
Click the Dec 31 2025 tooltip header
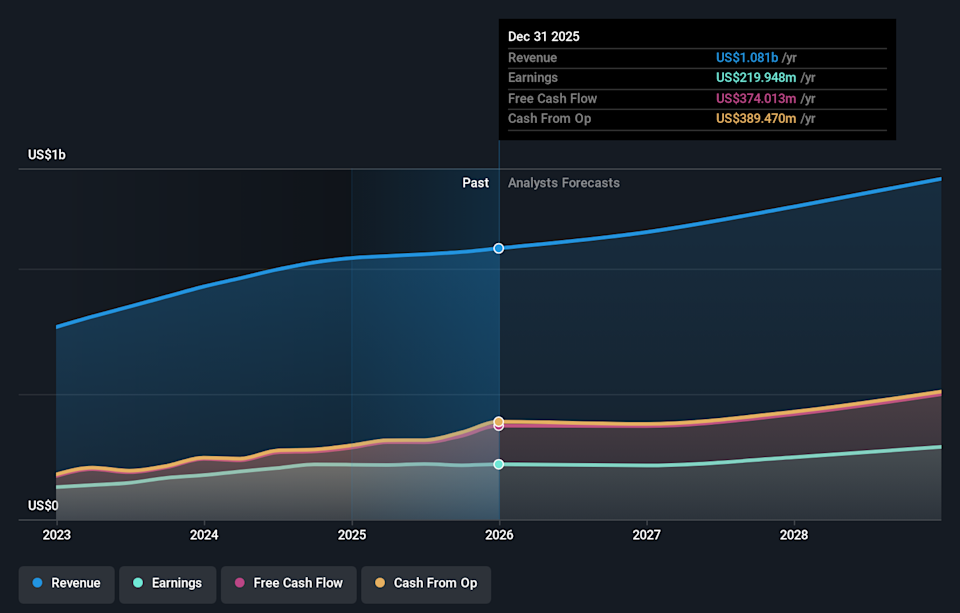(543, 36)
